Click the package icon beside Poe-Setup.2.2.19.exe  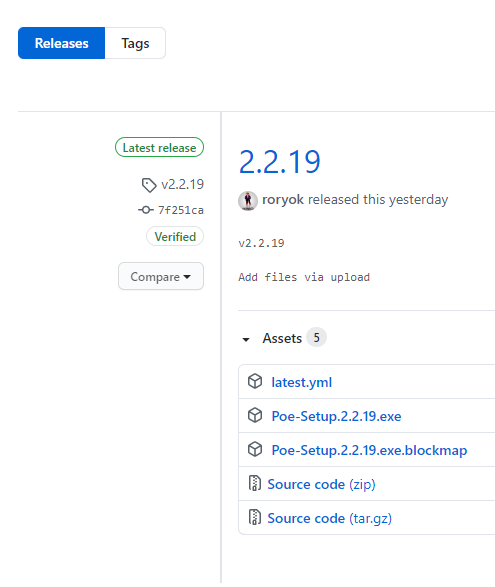pos(255,415)
